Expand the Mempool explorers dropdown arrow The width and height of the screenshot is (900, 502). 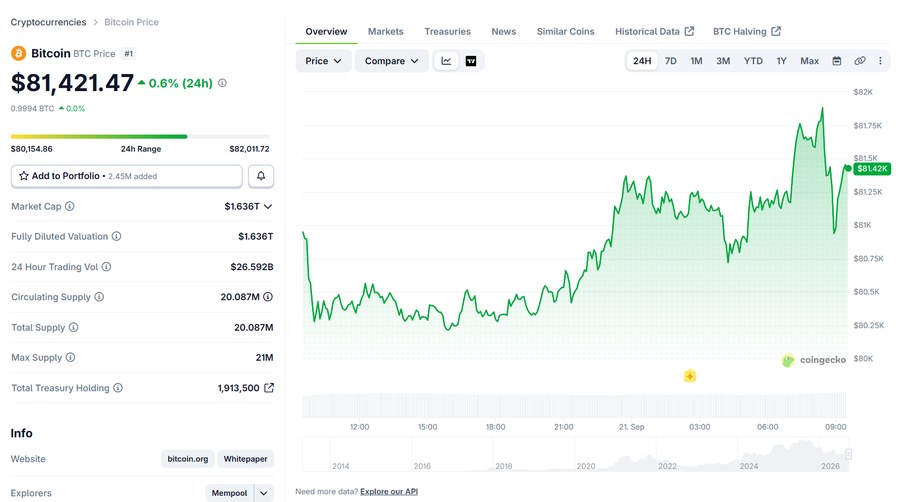tap(264, 493)
